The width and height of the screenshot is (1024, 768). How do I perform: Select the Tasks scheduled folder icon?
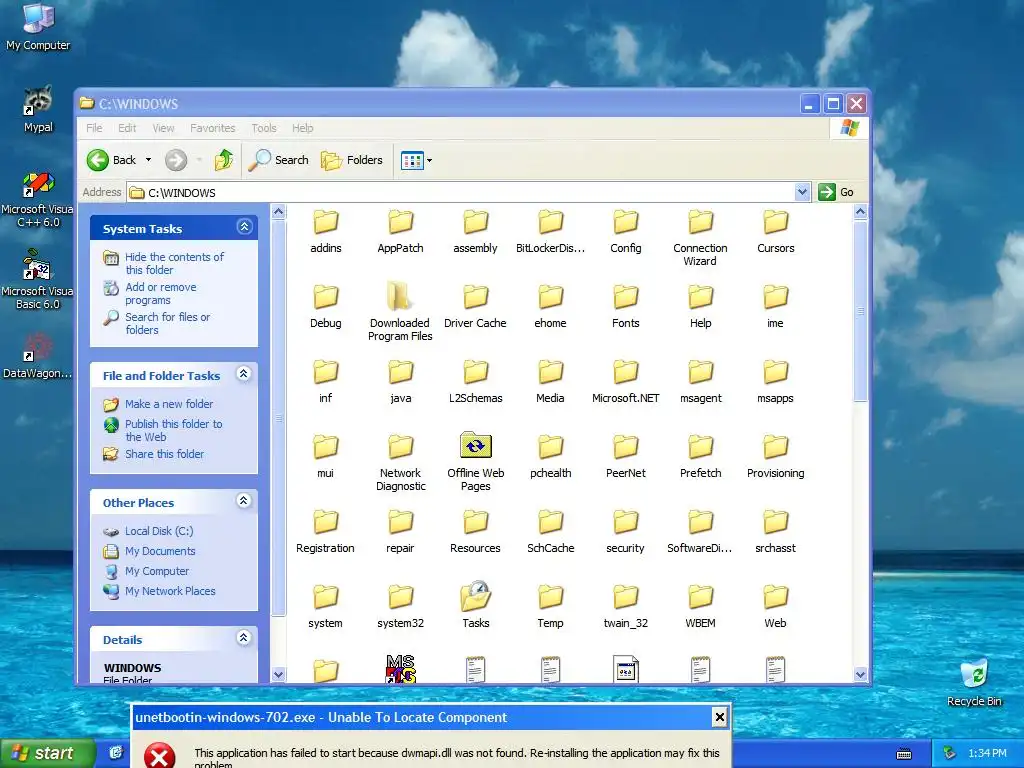tap(475, 596)
